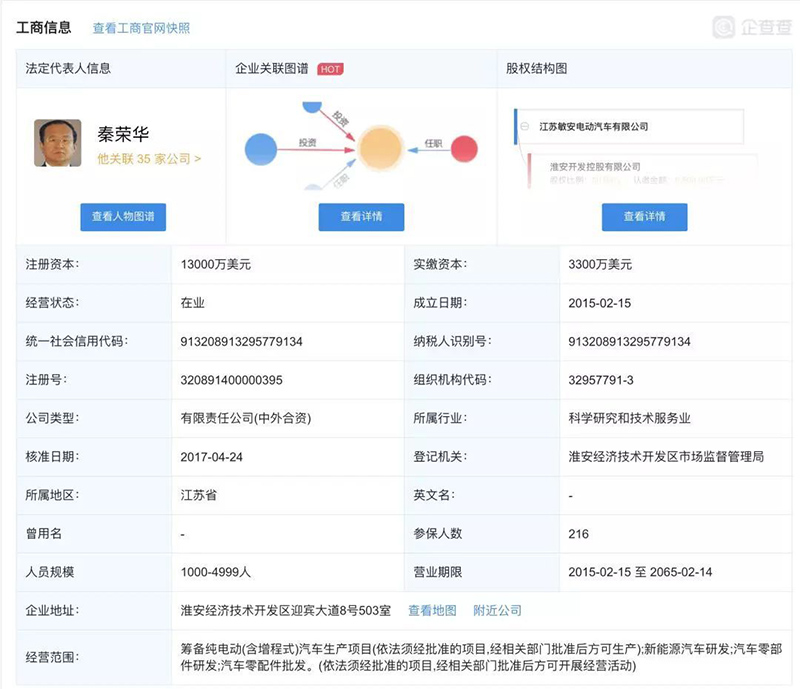
Task: Click 纳税人识别号 value 913208913295779134
Action: click(630, 341)
